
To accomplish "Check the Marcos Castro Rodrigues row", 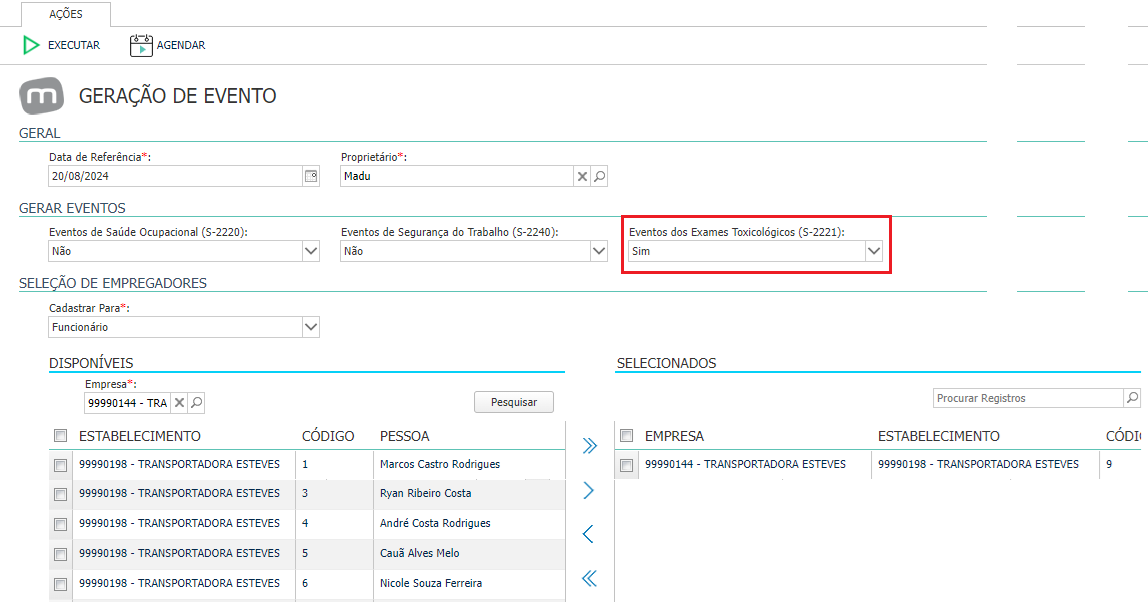I will pyautogui.click(x=61, y=465).
